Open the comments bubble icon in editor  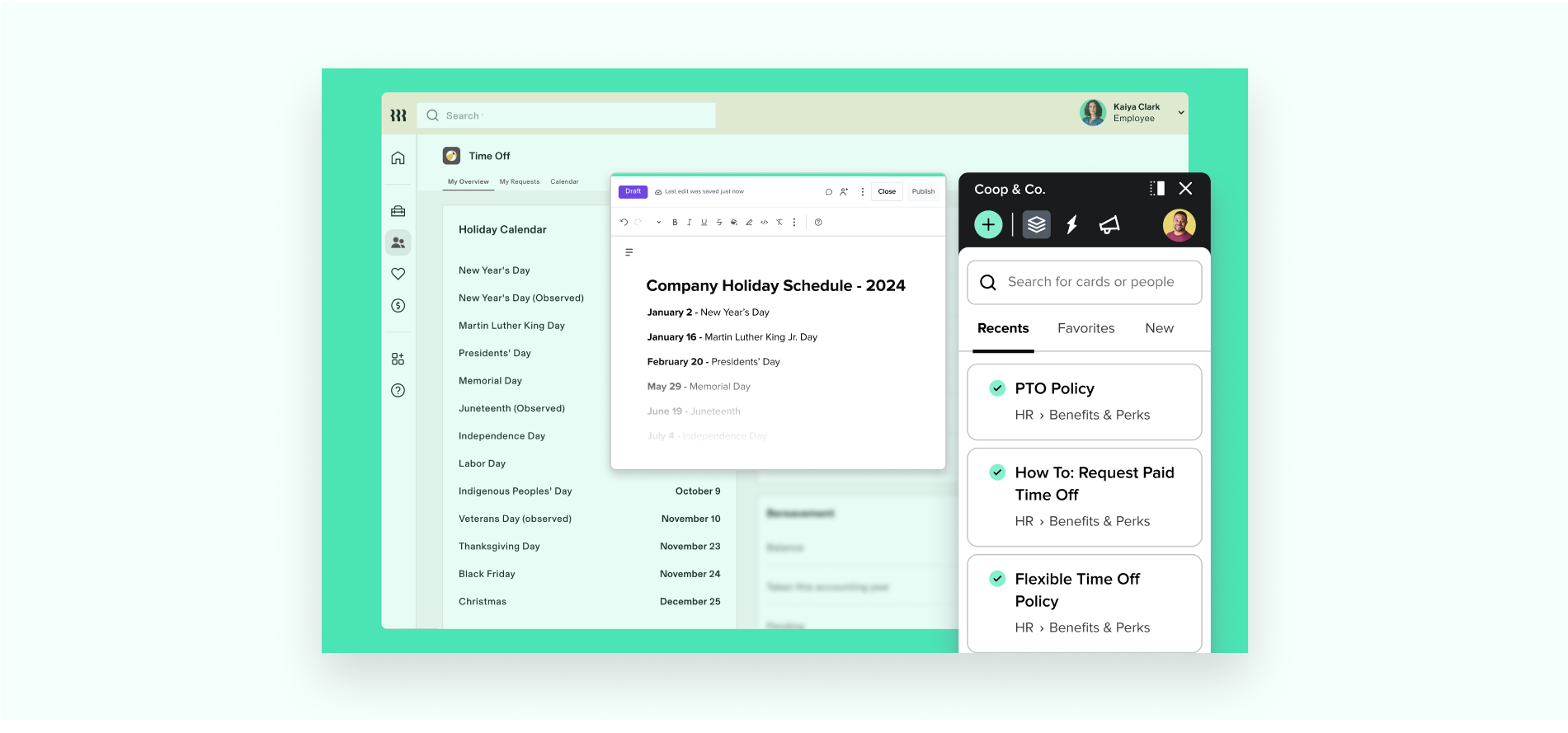click(829, 191)
